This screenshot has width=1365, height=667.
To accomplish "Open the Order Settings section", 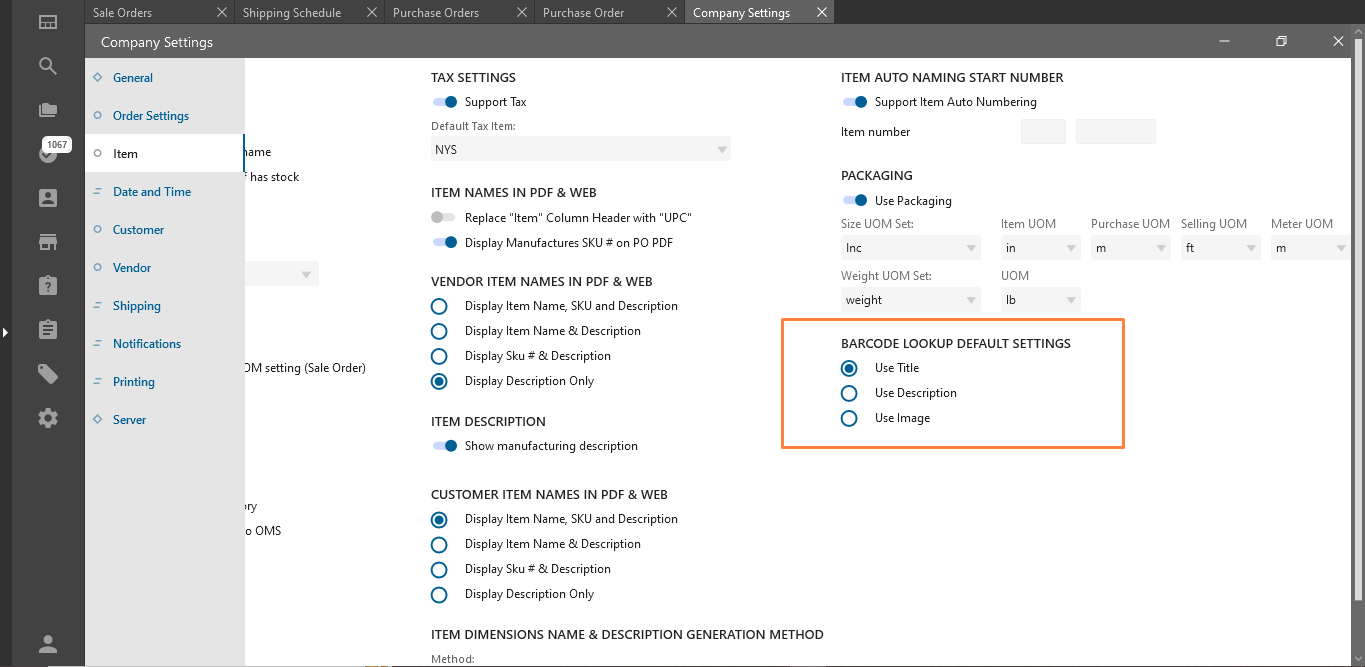I will click(151, 116).
